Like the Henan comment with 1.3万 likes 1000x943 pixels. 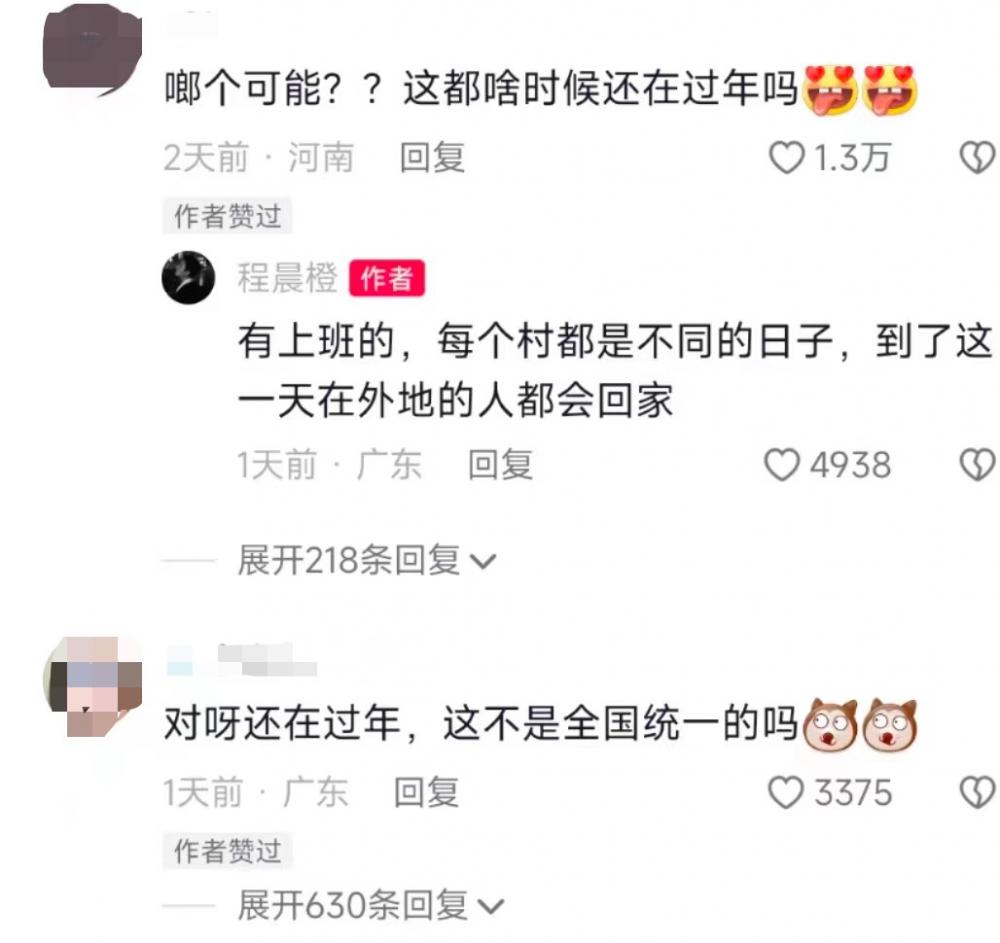(x=786, y=157)
